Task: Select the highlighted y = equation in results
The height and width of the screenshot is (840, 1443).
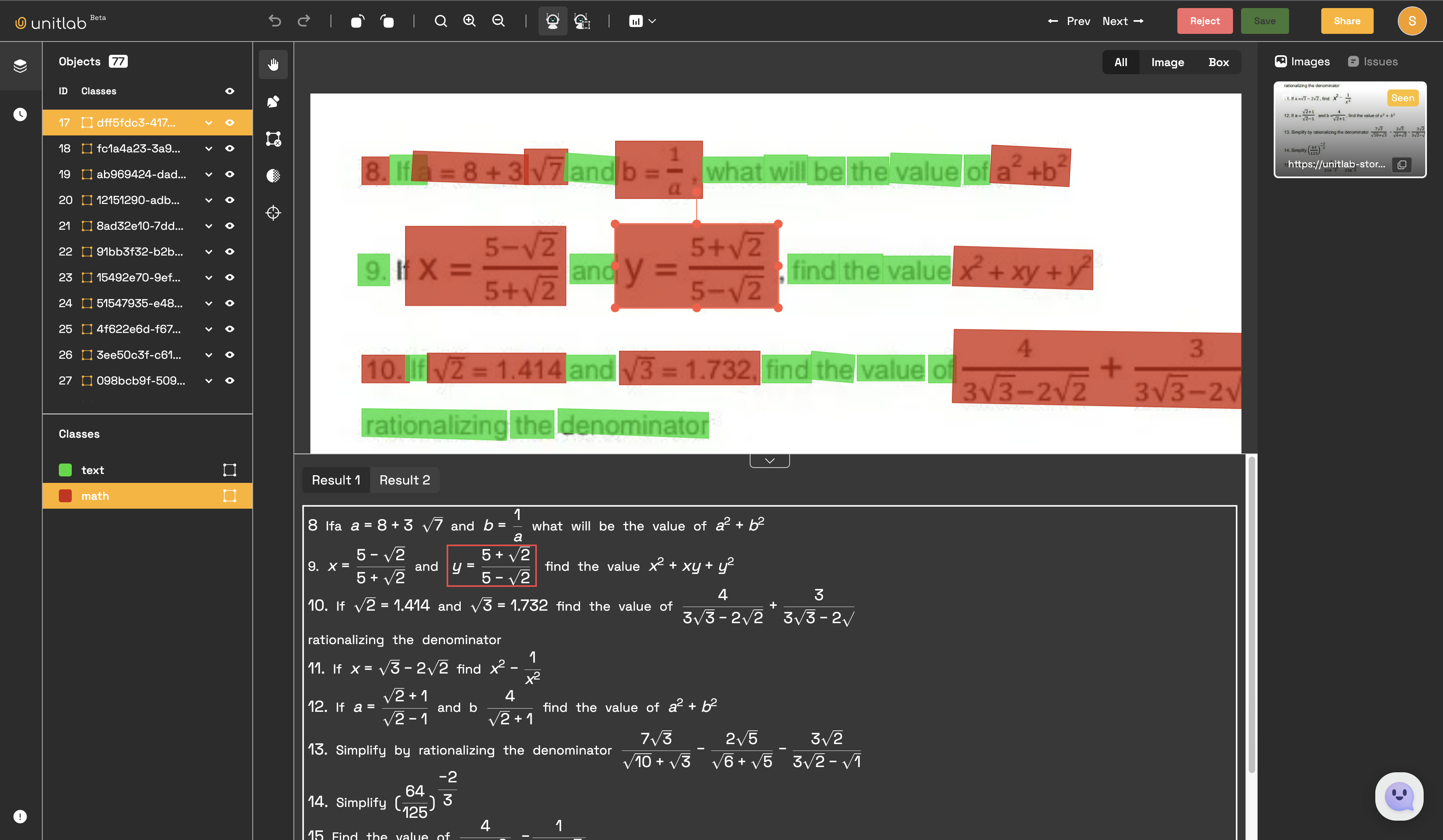Action: (491, 566)
